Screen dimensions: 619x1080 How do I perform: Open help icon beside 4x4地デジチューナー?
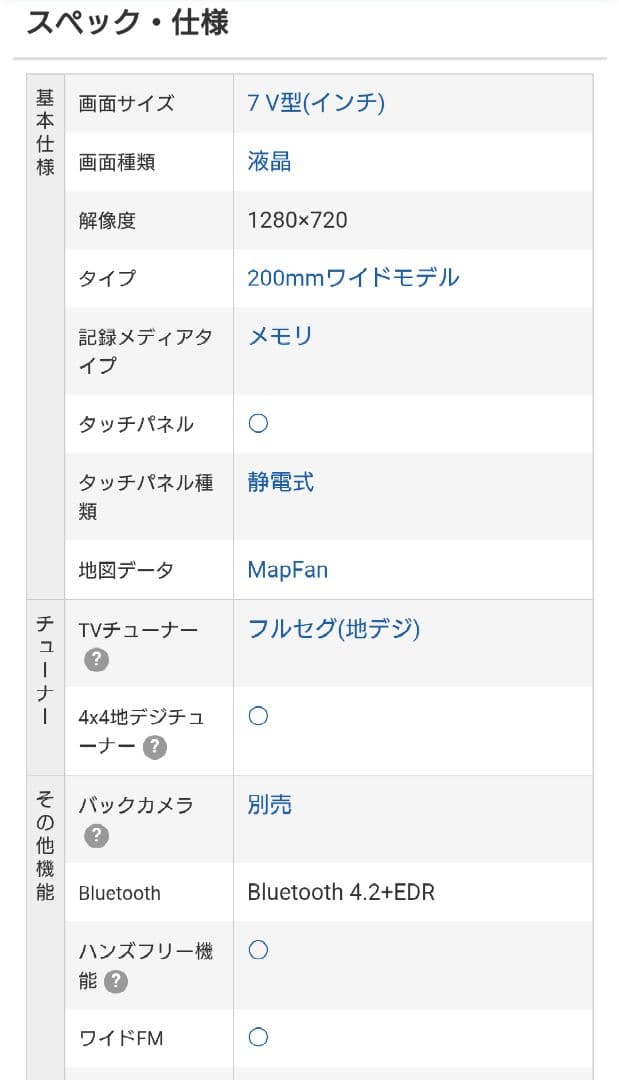tap(154, 747)
